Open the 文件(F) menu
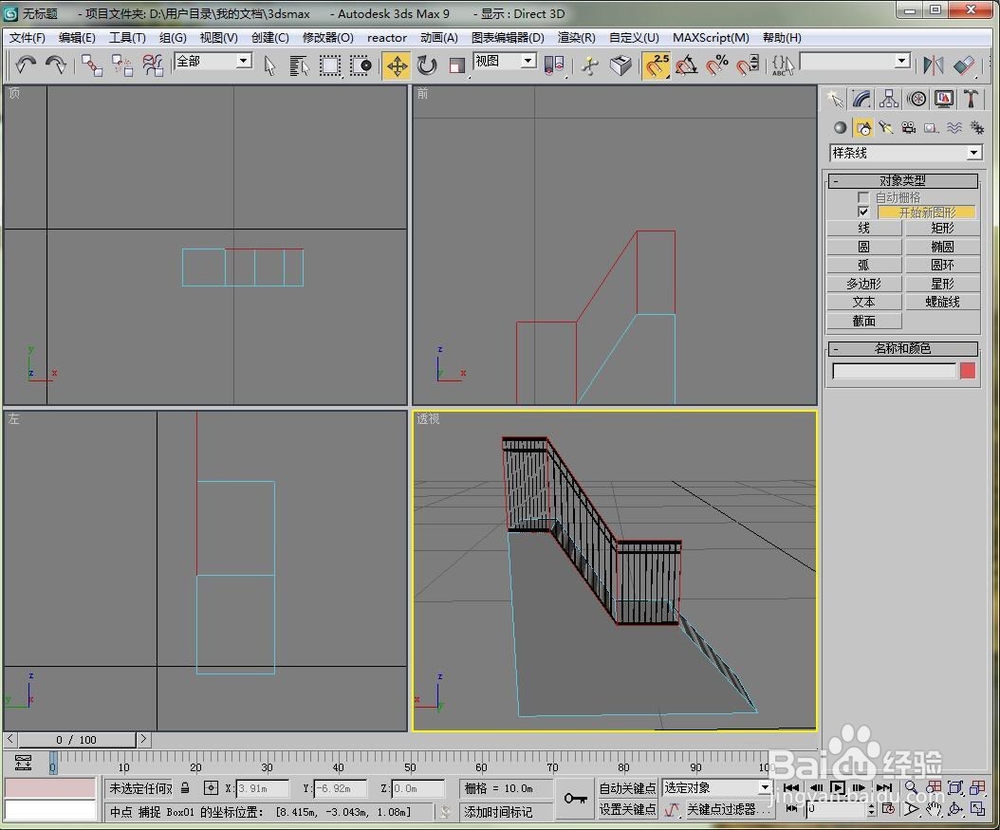Viewport: 1000px width, 830px height. tap(27, 38)
